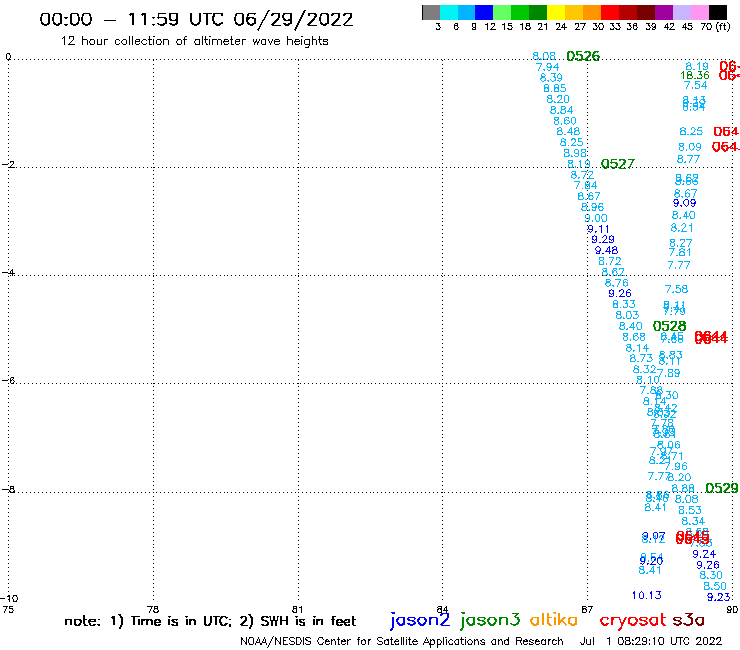Select the purple legend swatch
The image size is (740, 650).
[x=663, y=12]
